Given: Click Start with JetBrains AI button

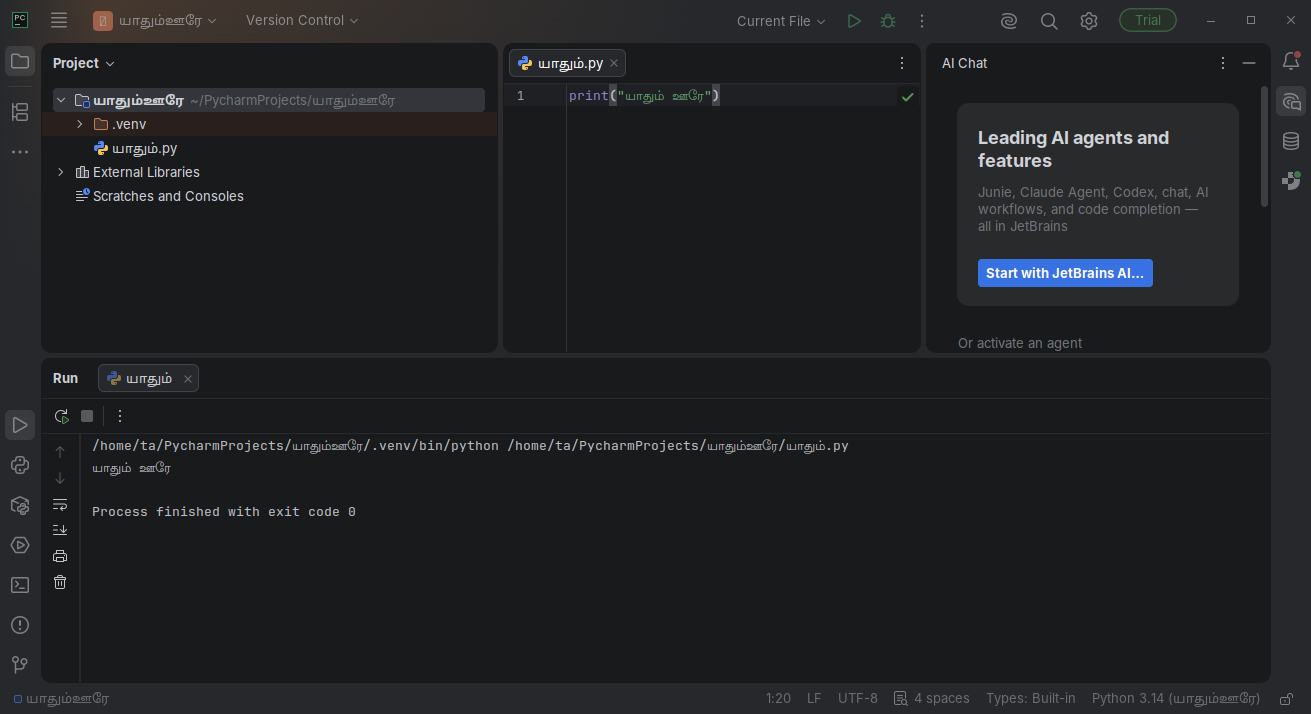Looking at the screenshot, I should (x=1065, y=273).
